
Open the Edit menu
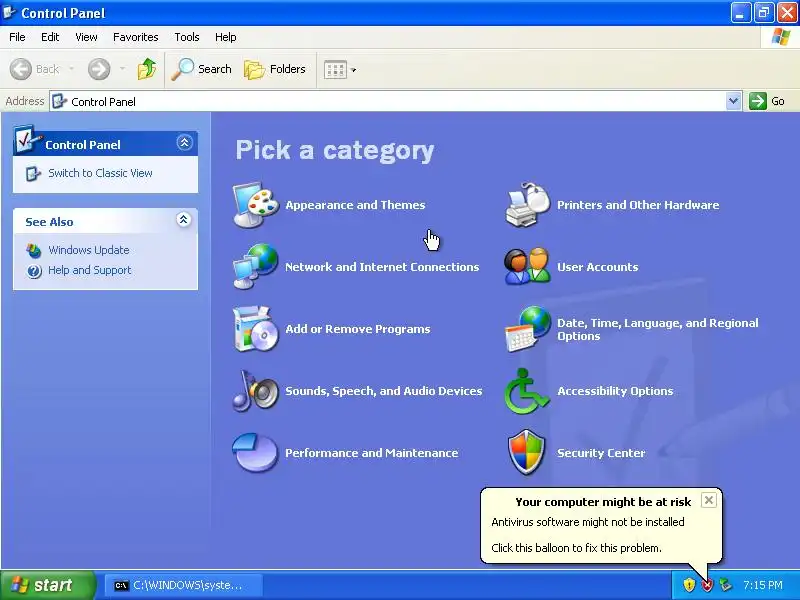pyautogui.click(x=50, y=37)
